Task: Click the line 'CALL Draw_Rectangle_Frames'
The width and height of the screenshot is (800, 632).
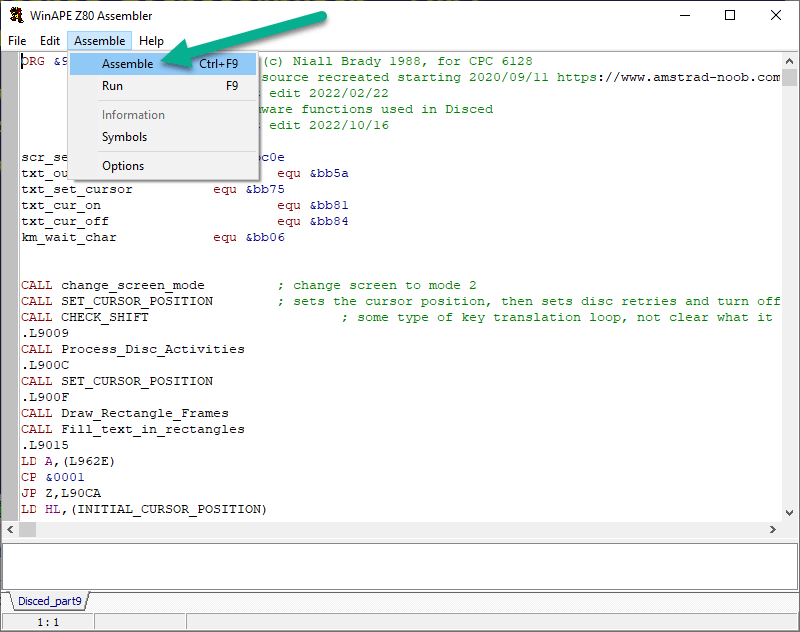Action: point(125,413)
